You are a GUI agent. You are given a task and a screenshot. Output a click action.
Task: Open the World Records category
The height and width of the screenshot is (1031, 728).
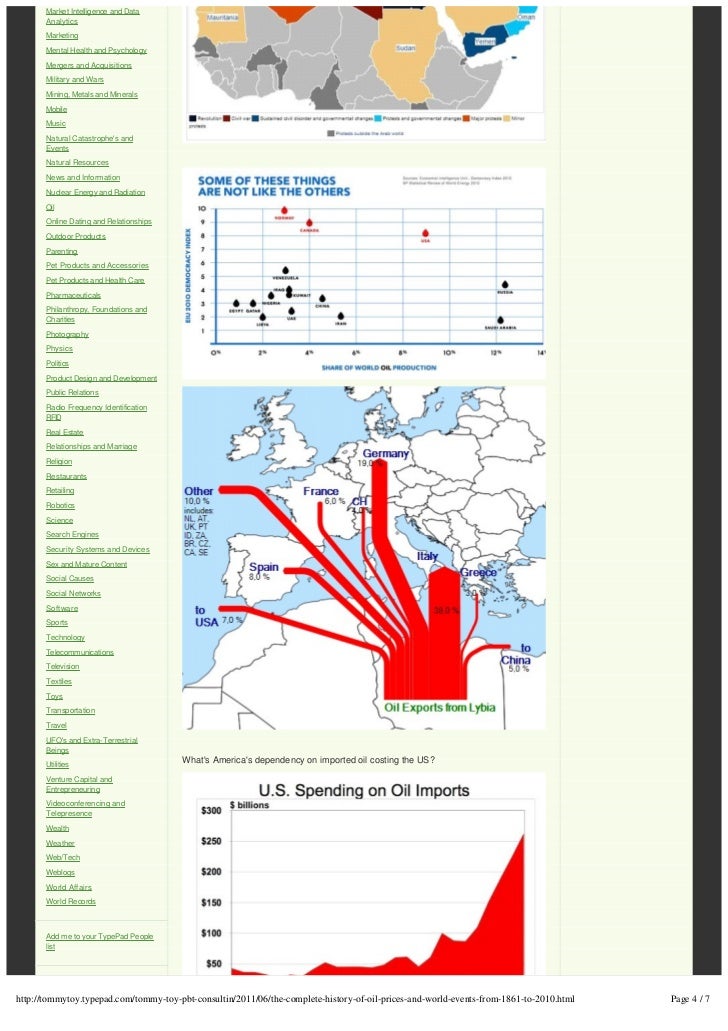tap(71, 902)
